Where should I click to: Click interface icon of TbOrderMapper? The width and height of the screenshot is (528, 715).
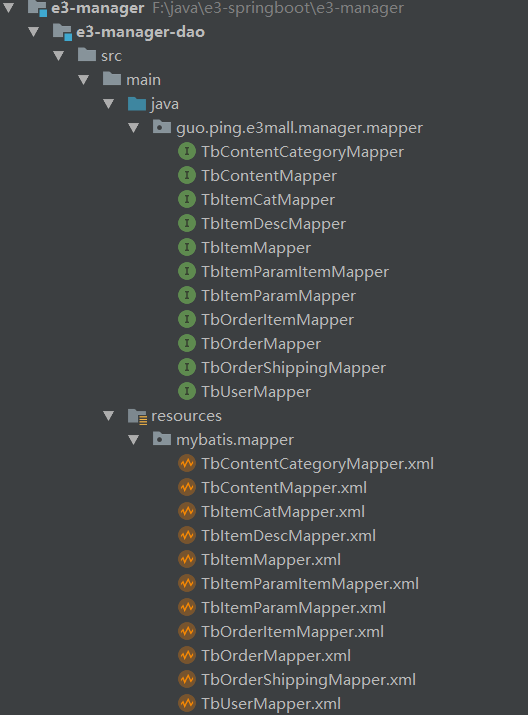[x=187, y=343]
